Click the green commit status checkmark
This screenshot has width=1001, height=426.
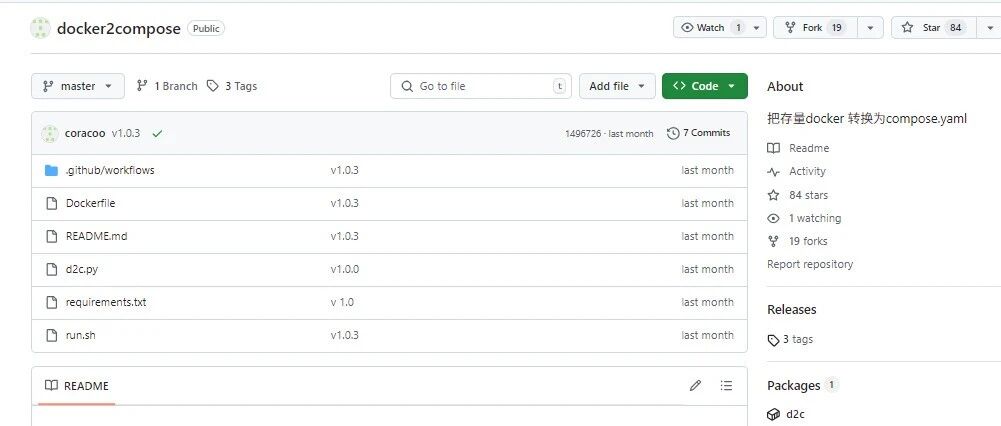click(x=157, y=133)
